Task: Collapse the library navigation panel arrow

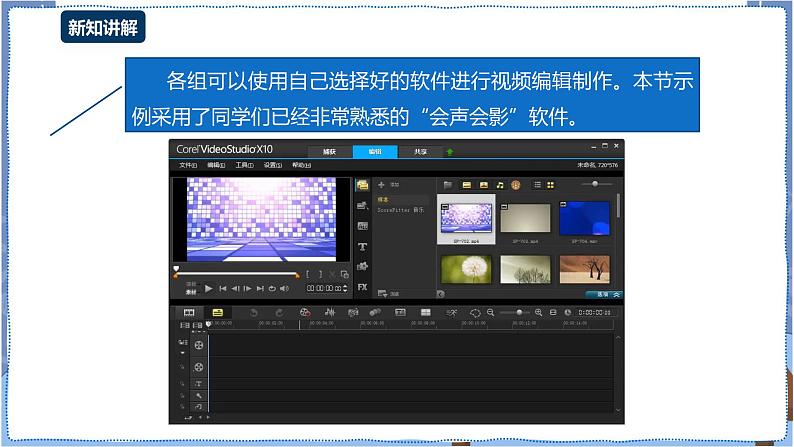Action: point(441,294)
